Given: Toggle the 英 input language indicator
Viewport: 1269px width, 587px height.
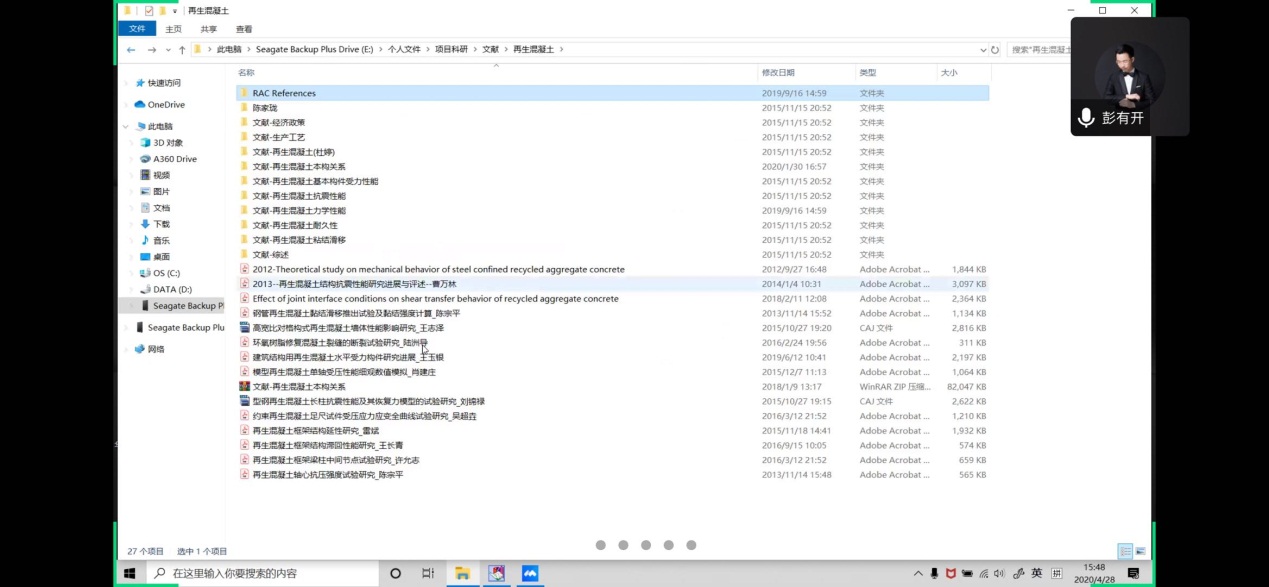Looking at the screenshot, I should click(x=1036, y=573).
